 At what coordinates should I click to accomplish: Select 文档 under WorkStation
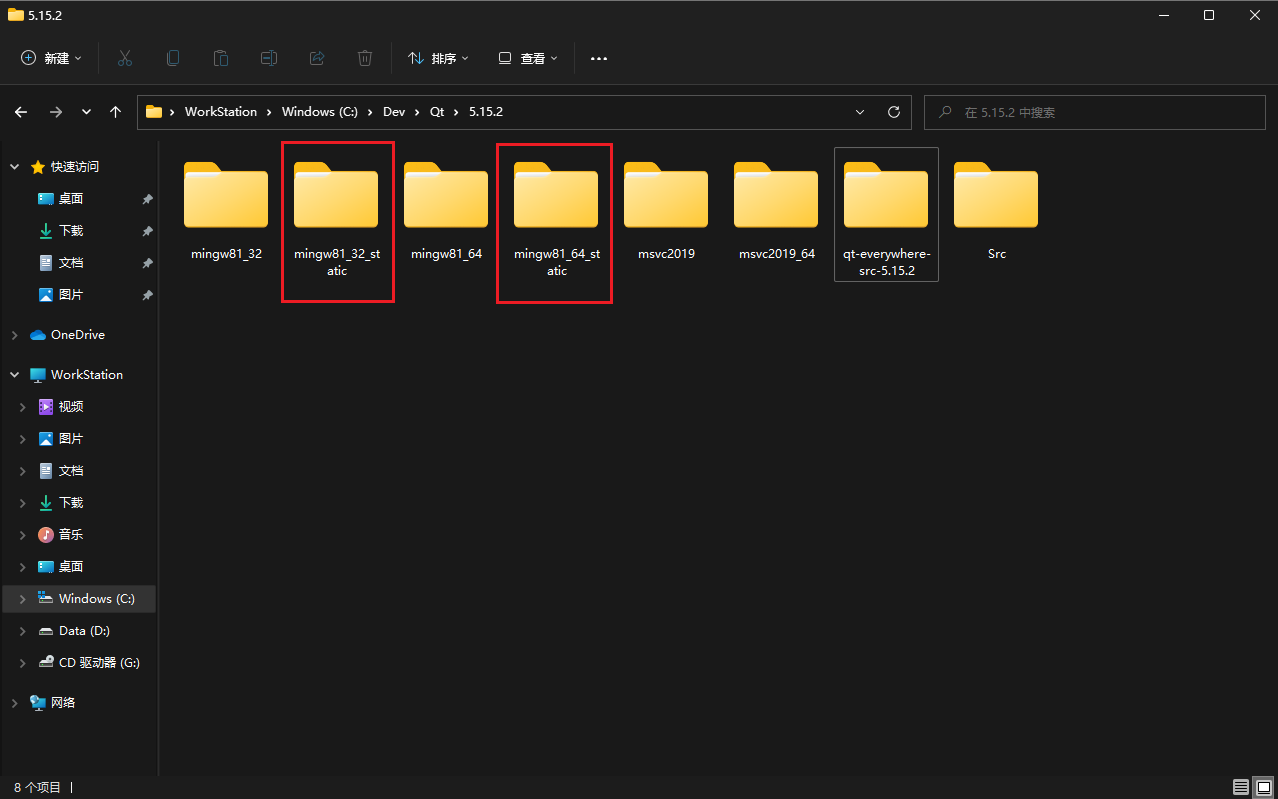(x=71, y=470)
